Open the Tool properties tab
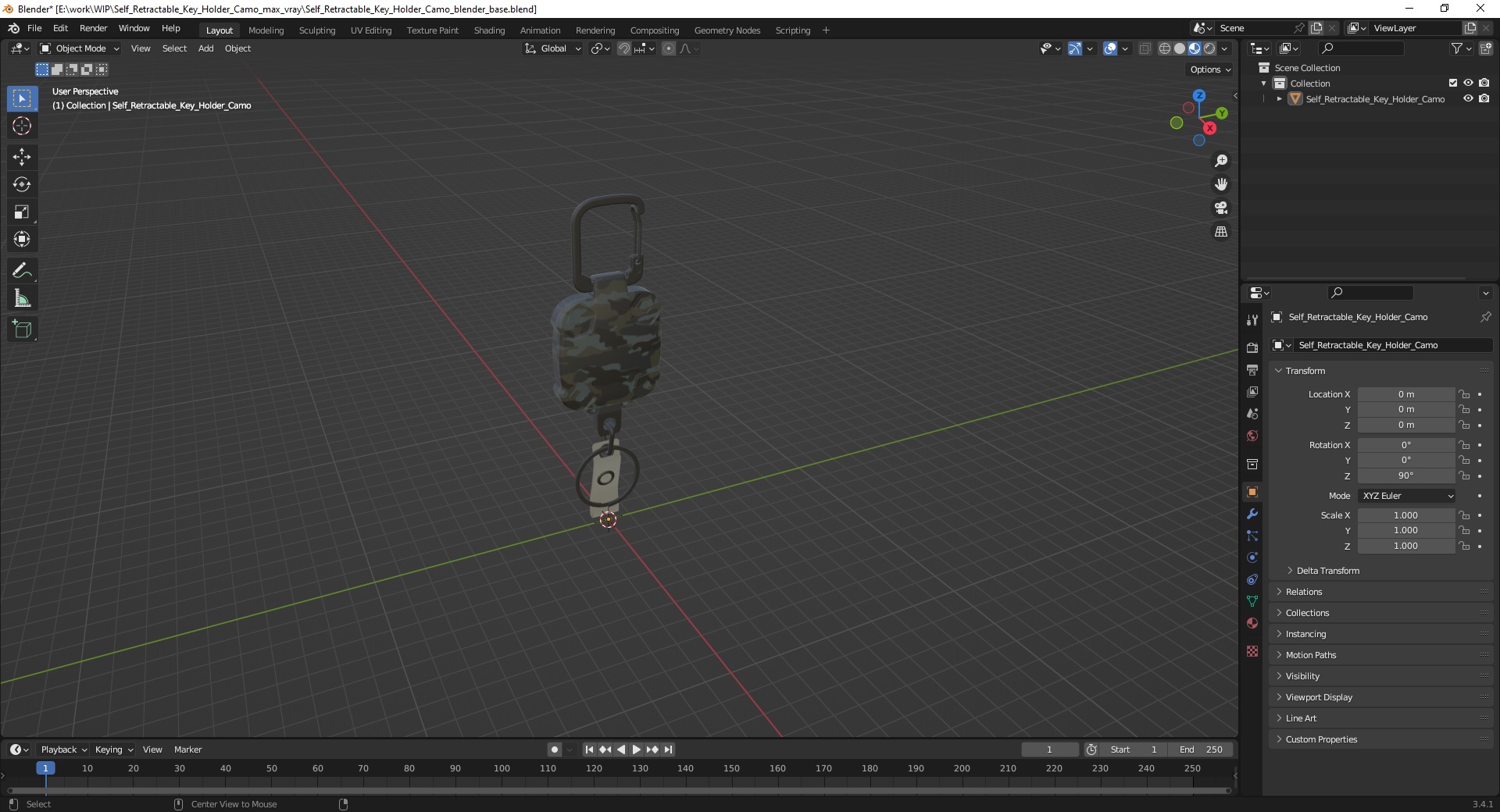1500x812 pixels. click(1252, 320)
